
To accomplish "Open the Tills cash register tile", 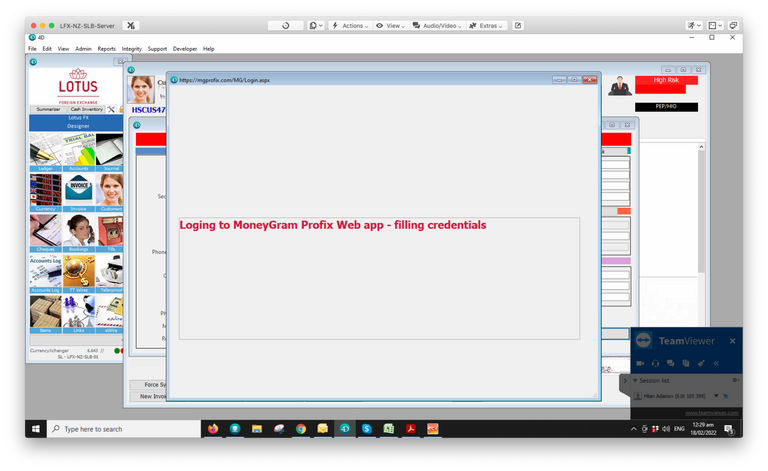I will point(109,233).
